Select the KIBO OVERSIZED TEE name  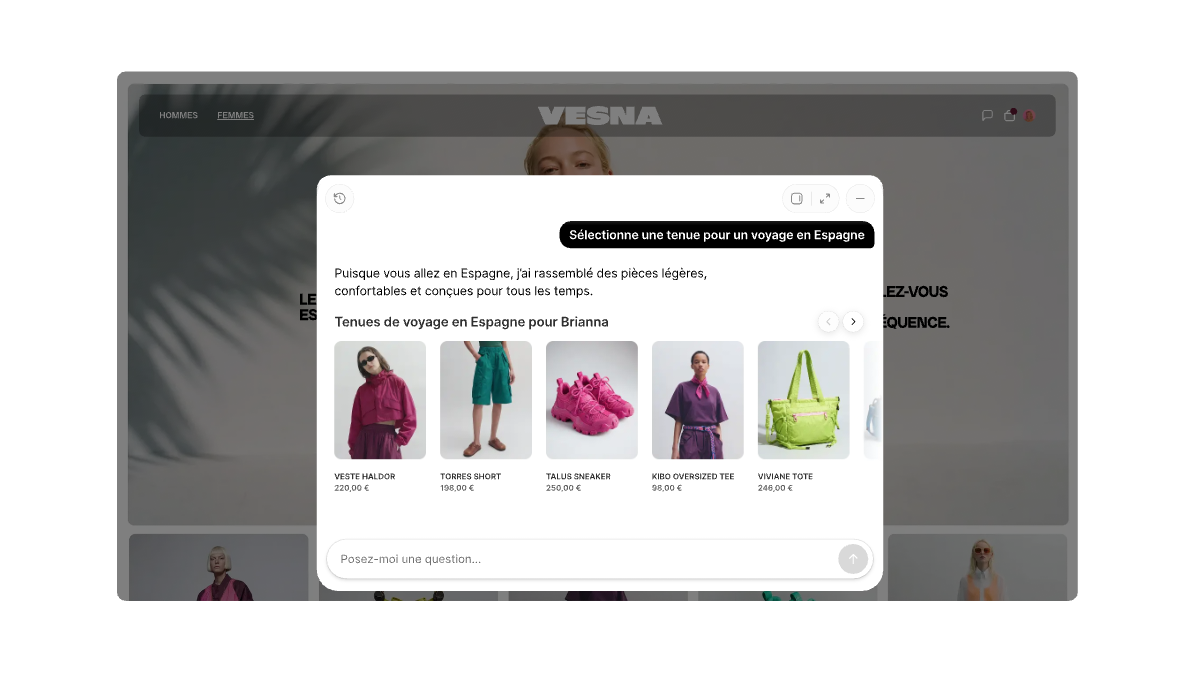693,476
